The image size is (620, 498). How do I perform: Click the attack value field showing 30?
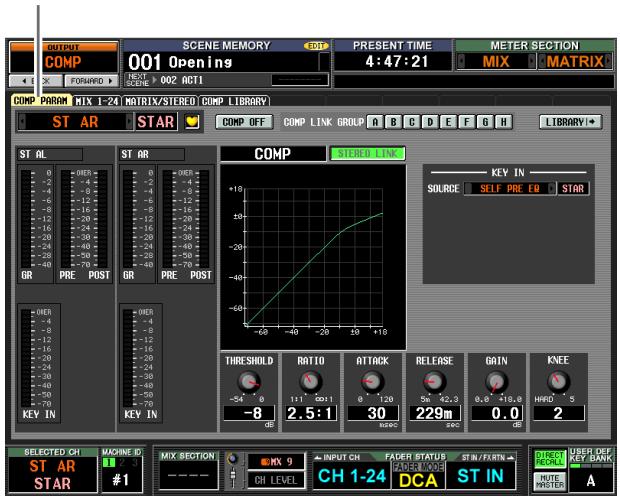coord(372,413)
